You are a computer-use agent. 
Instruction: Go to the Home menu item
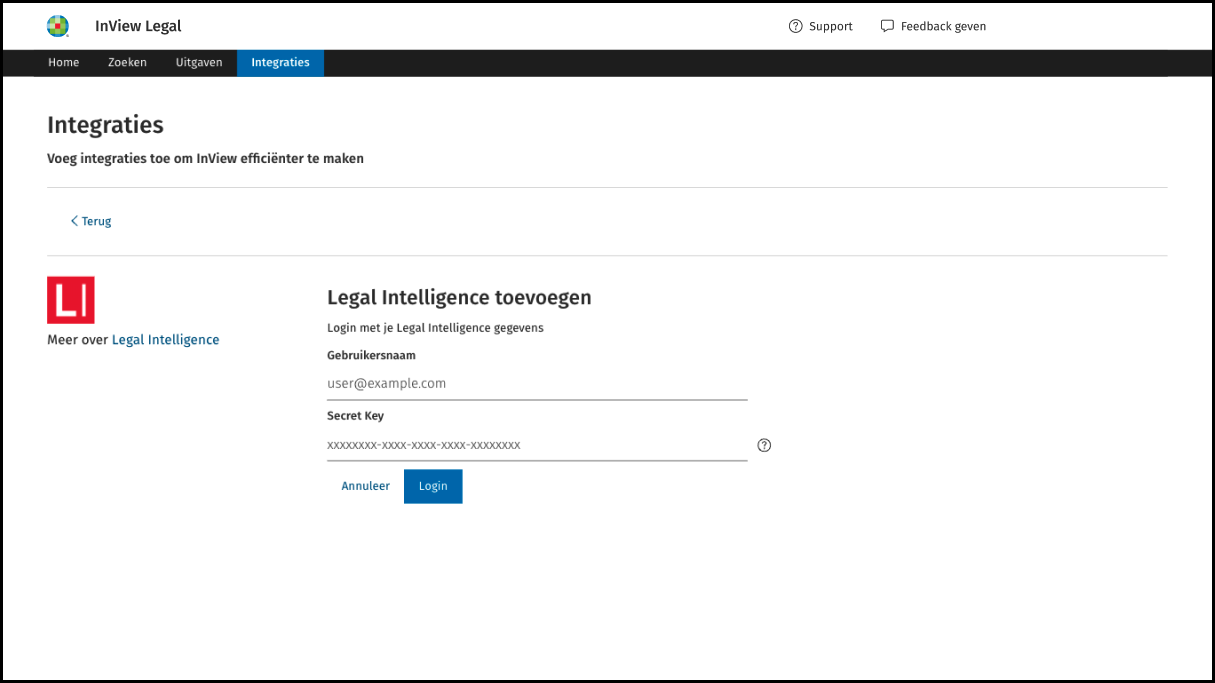[x=64, y=62]
